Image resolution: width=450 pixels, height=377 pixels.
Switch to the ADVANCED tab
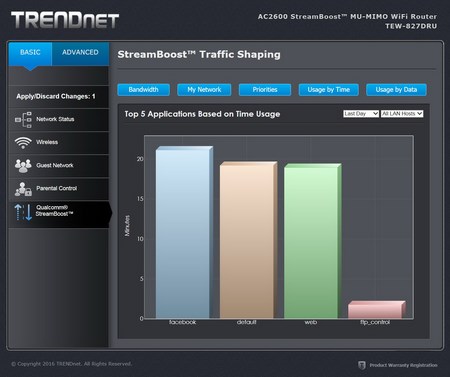80,53
